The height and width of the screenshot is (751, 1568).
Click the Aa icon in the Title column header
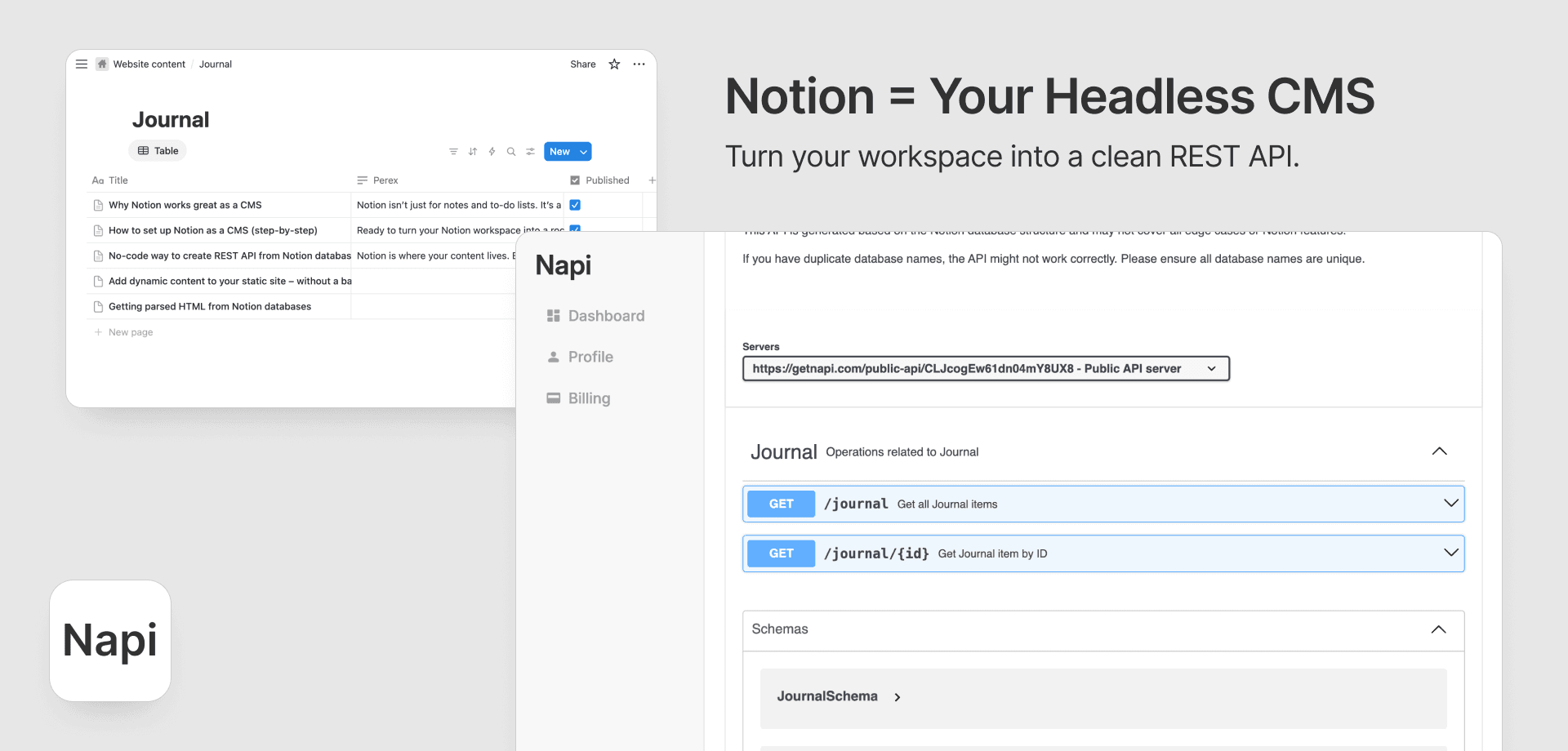[98, 180]
